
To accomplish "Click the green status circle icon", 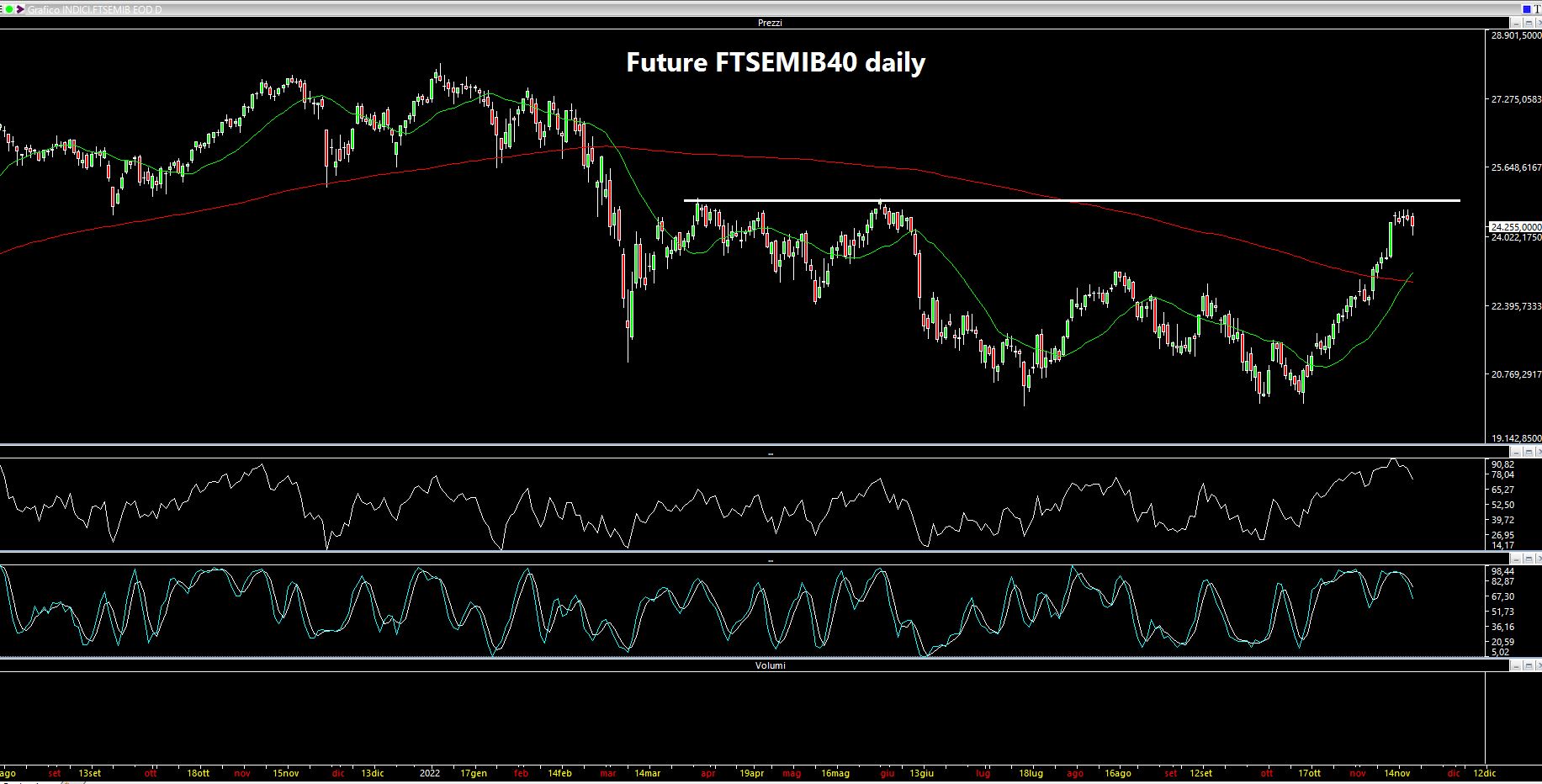I will pyautogui.click(x=9, y=9).
